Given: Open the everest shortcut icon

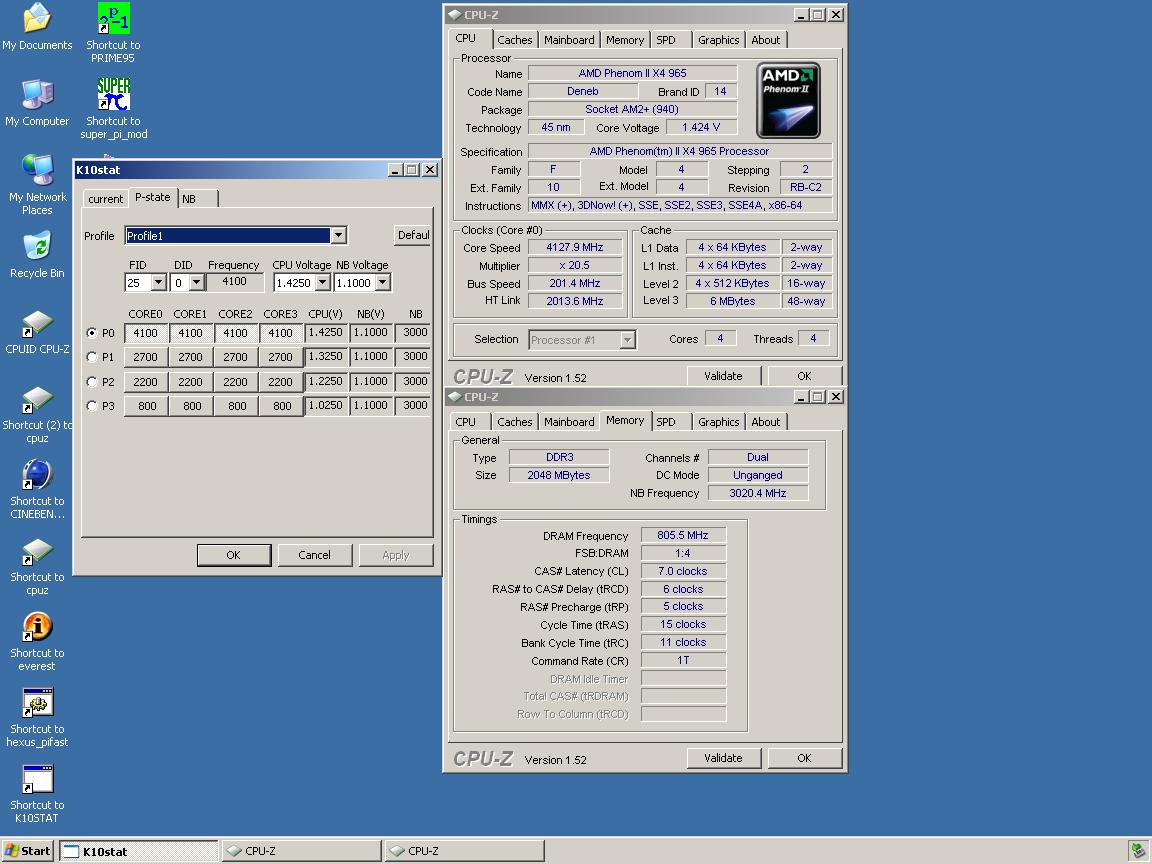Looking at the screenshot, I should (x=37, y=628).
